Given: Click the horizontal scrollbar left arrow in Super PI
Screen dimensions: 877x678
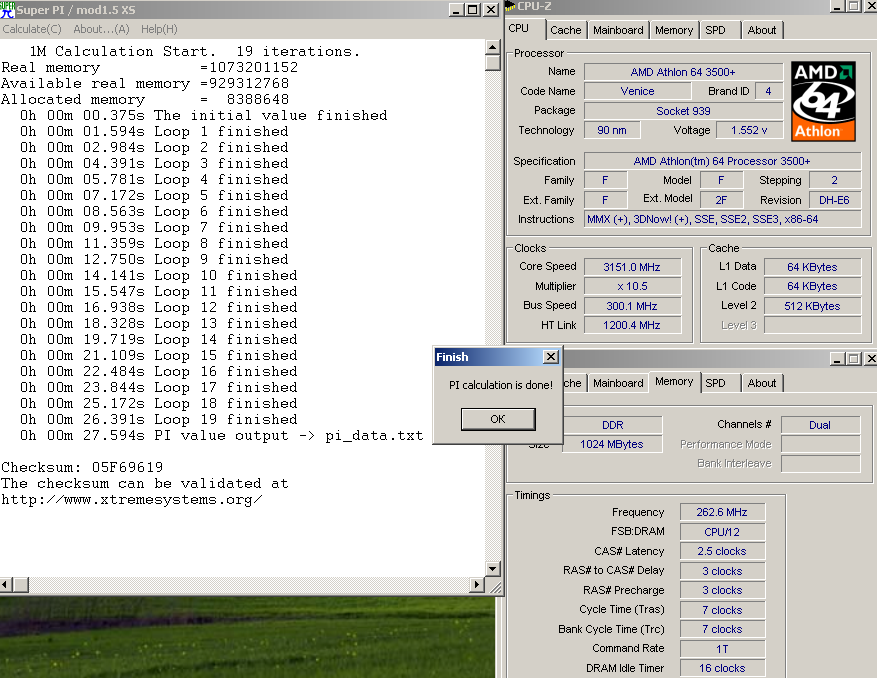Looking at the screenshot, I should click(x=6, y=585).
